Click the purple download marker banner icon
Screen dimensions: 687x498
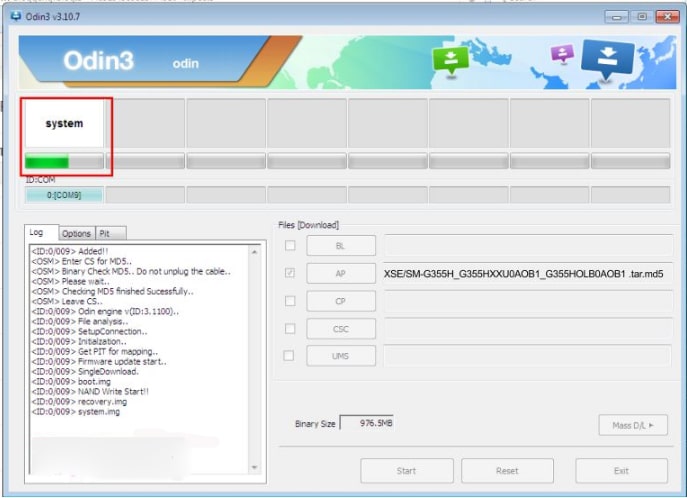click(x=563, y=54)
